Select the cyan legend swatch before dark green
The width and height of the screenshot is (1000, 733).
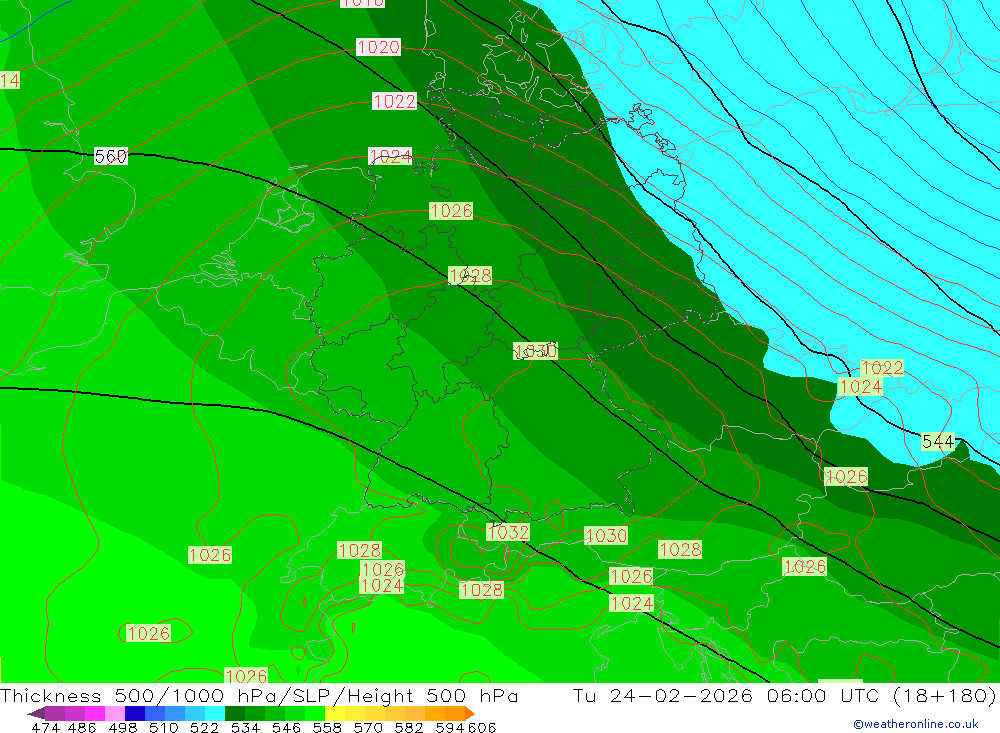point(215,713)
